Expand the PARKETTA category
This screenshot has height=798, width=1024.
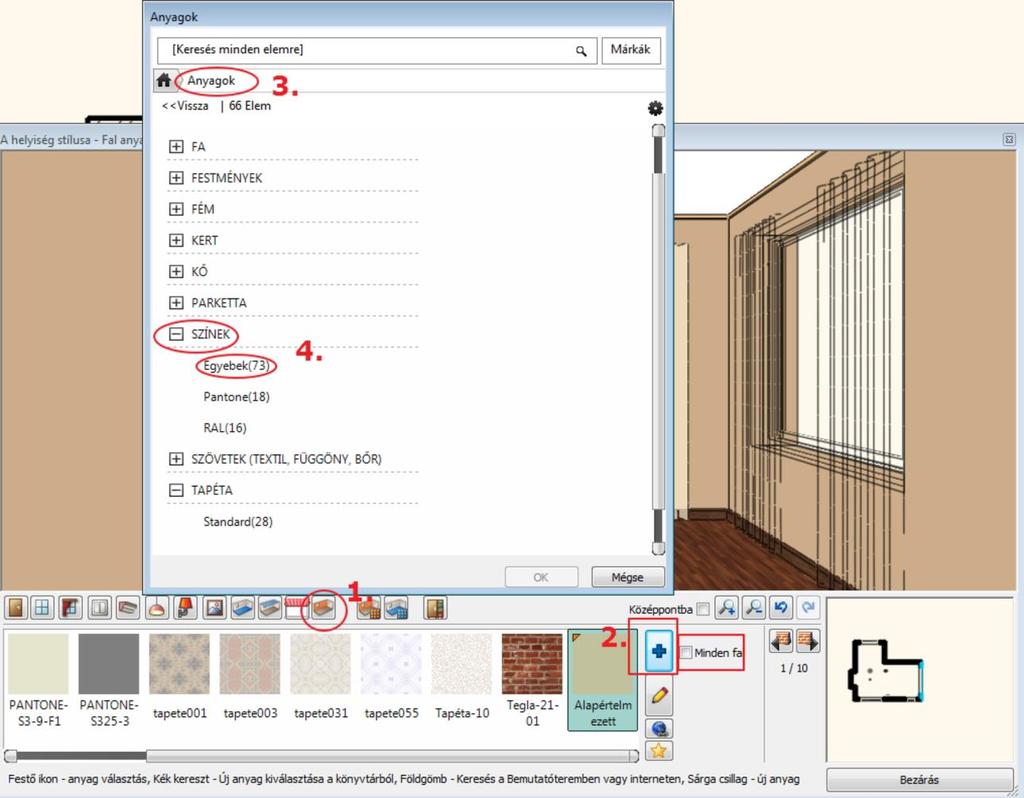[176, 302]
